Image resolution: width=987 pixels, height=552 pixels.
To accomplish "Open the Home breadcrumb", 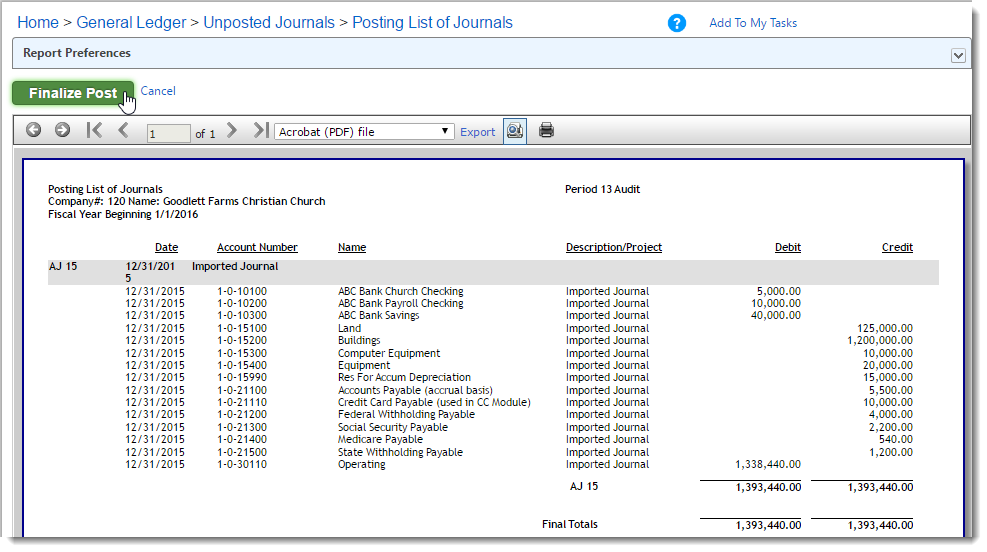I will point(38,23).
